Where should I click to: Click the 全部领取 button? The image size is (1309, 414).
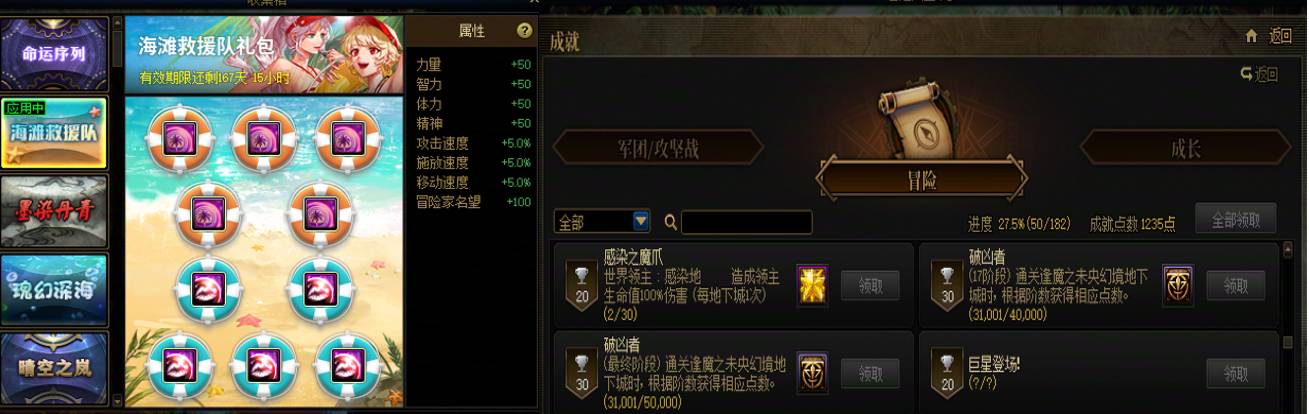click(1235, 218)
